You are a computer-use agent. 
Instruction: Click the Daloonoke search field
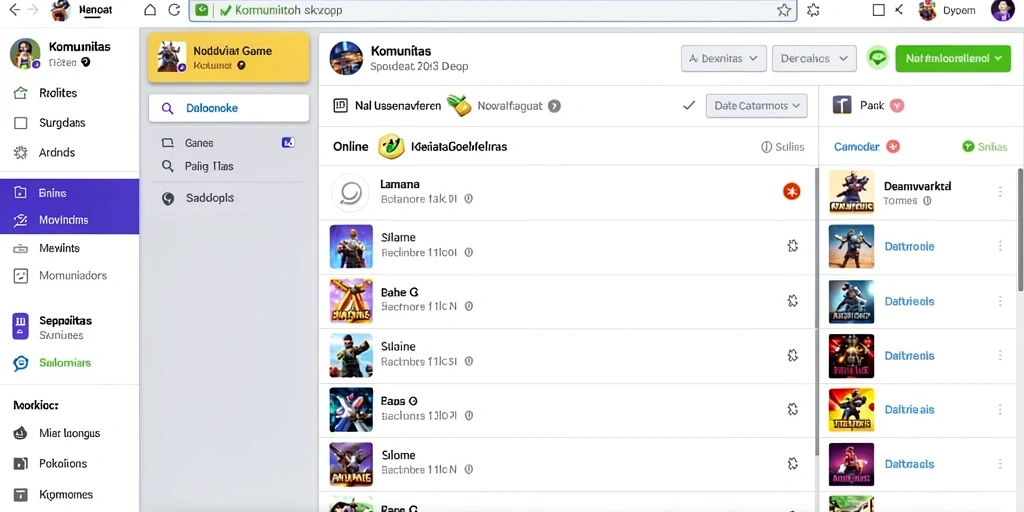(x=229, y=108)
